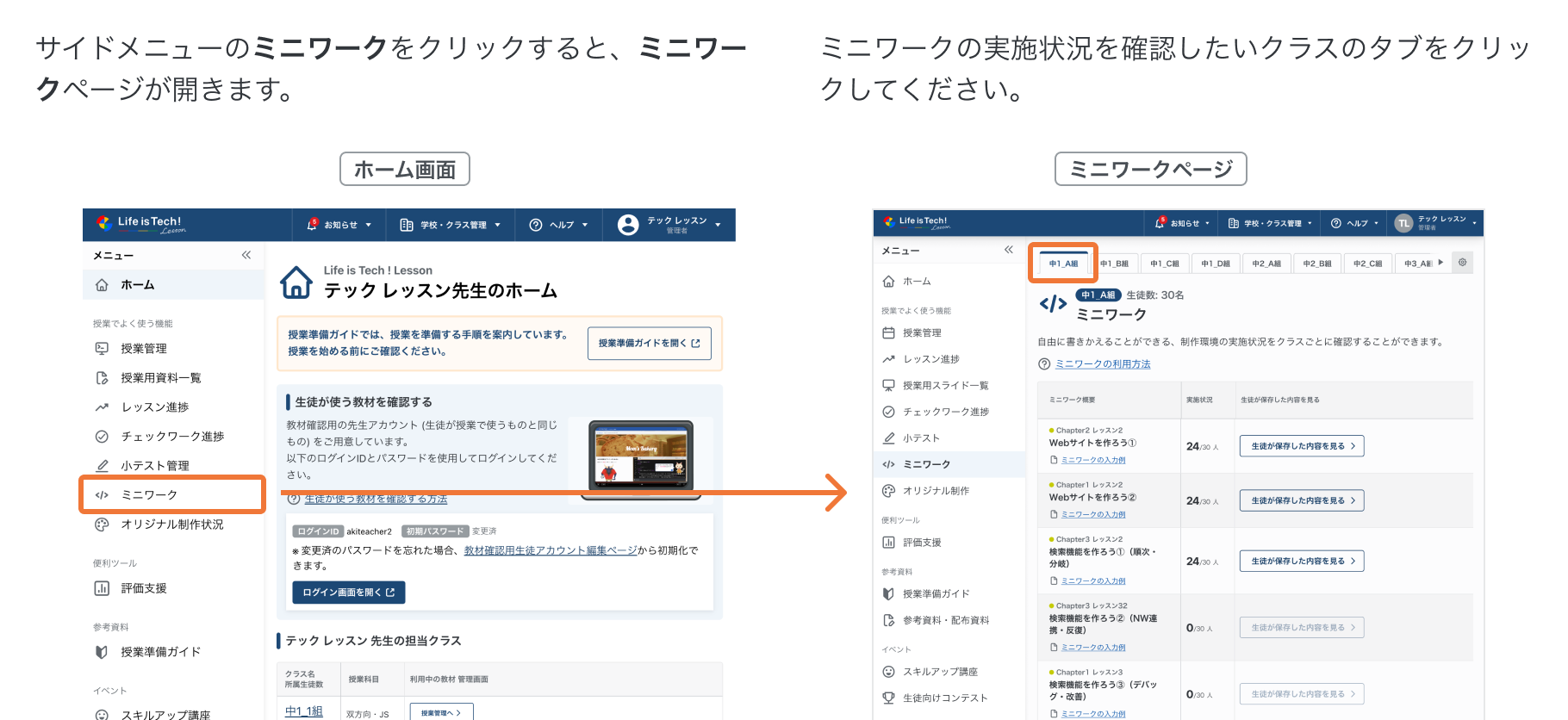Click the home icon in the Home screen sidebar

click(102, 285)
